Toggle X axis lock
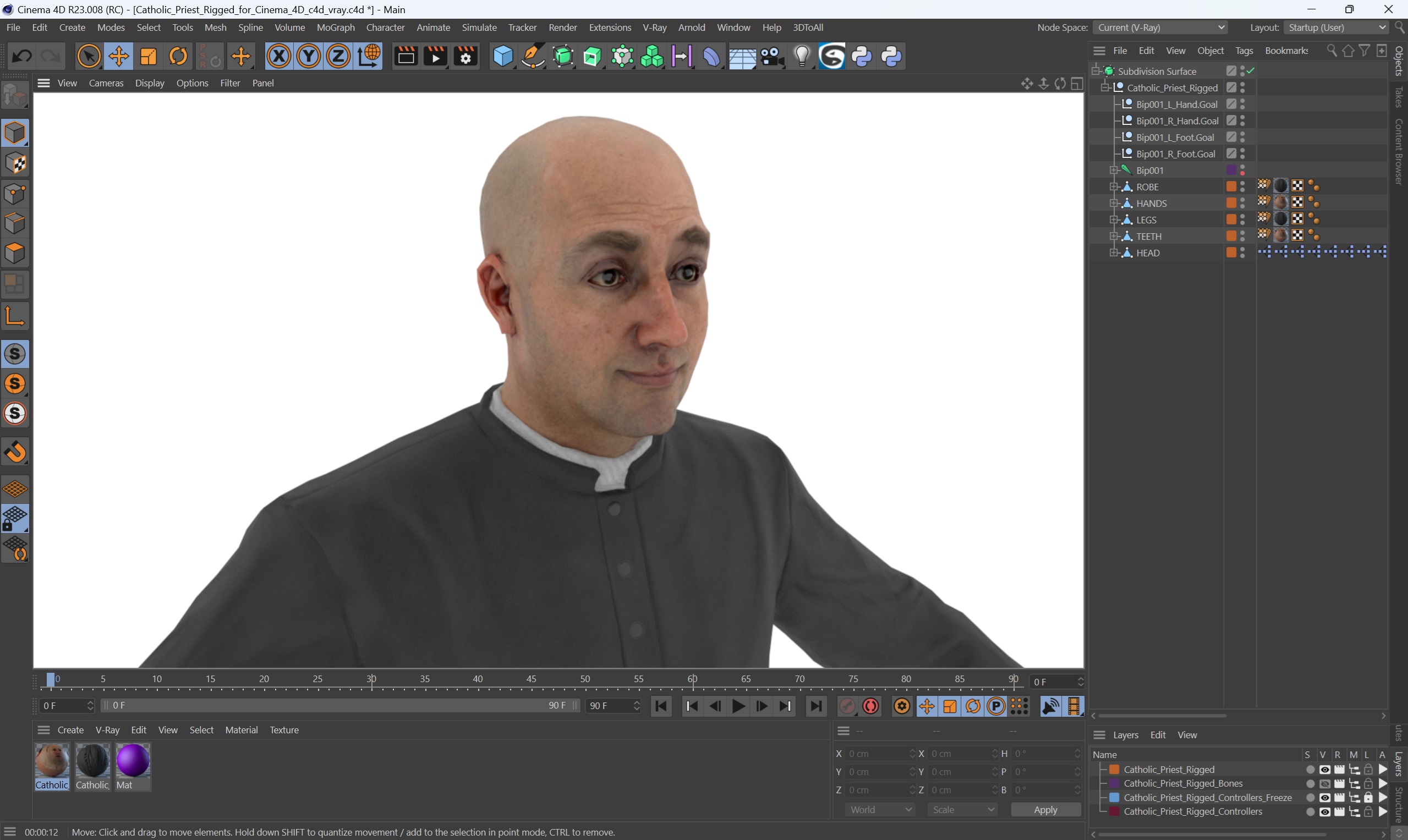Viewport: 1408px width, 840px height. (278, 56)
